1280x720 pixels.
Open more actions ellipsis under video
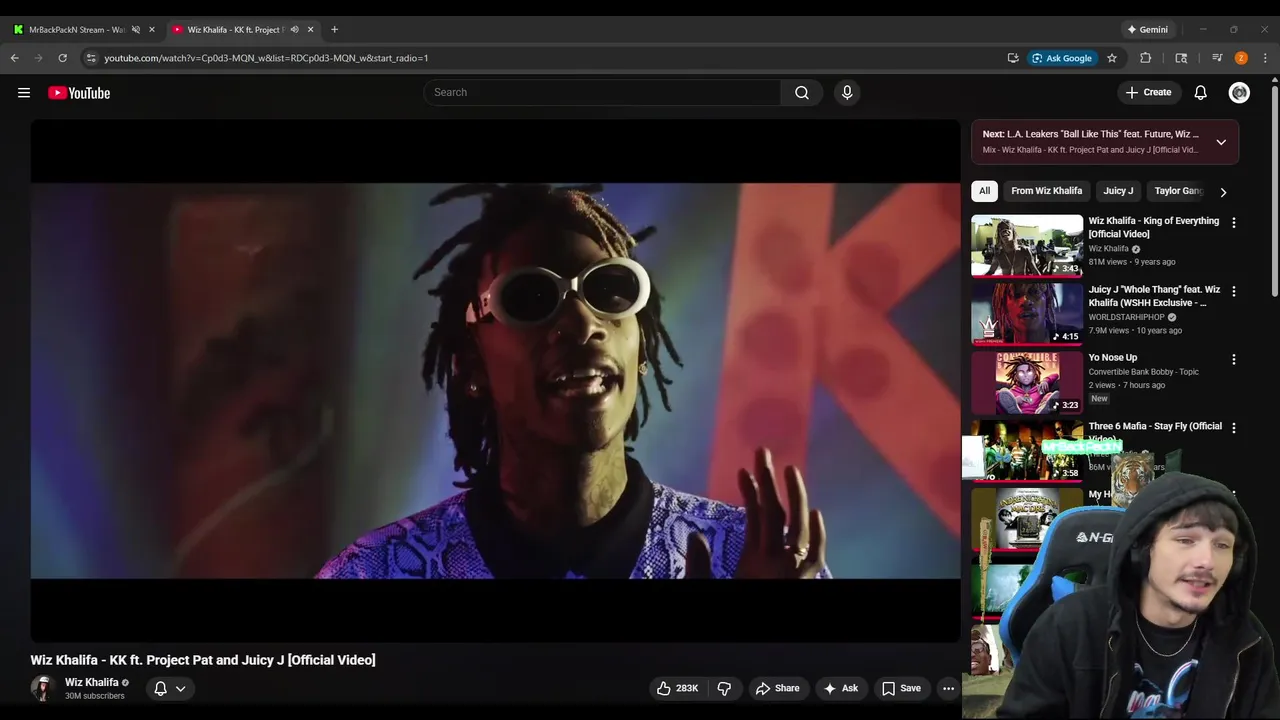[x=948, y=688]
